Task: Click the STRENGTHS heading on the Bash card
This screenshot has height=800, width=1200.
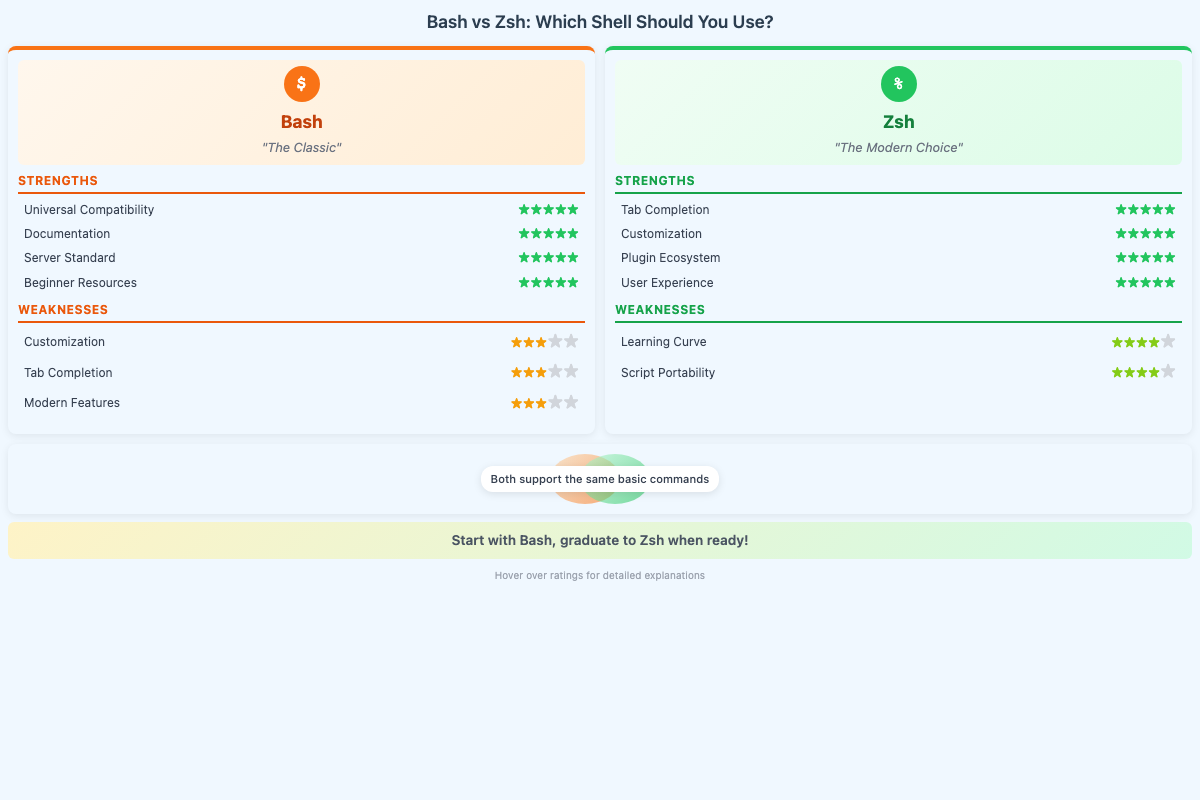Action: [x=58, y=181]
